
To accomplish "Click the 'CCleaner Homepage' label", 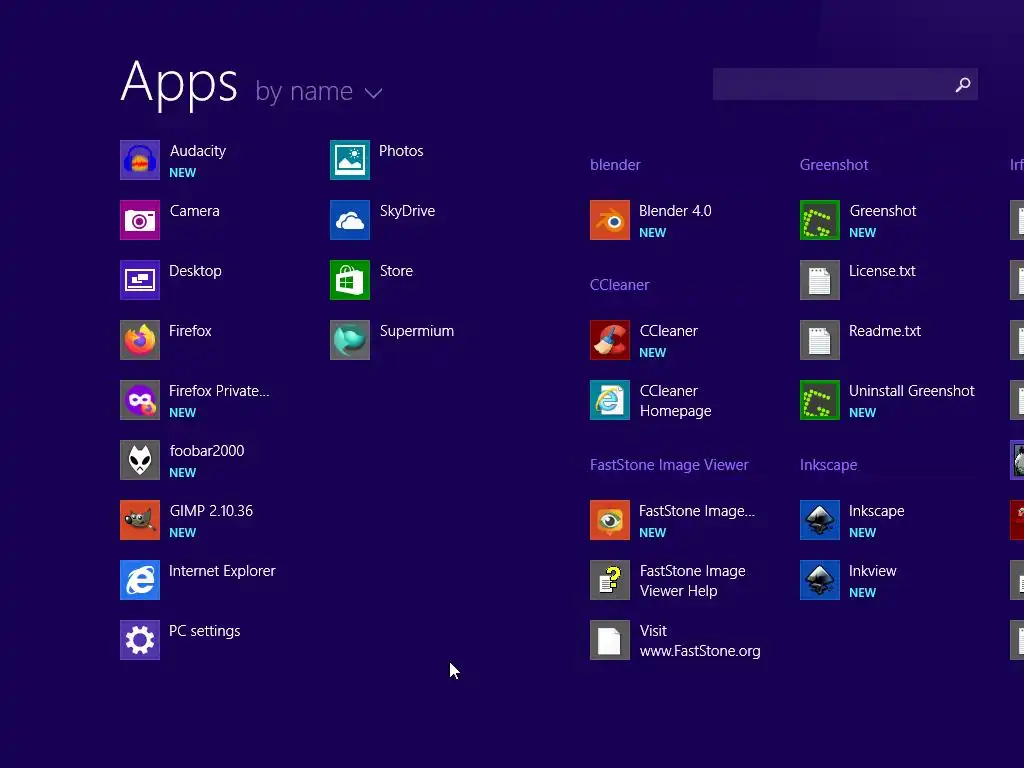I will point(675,401).
